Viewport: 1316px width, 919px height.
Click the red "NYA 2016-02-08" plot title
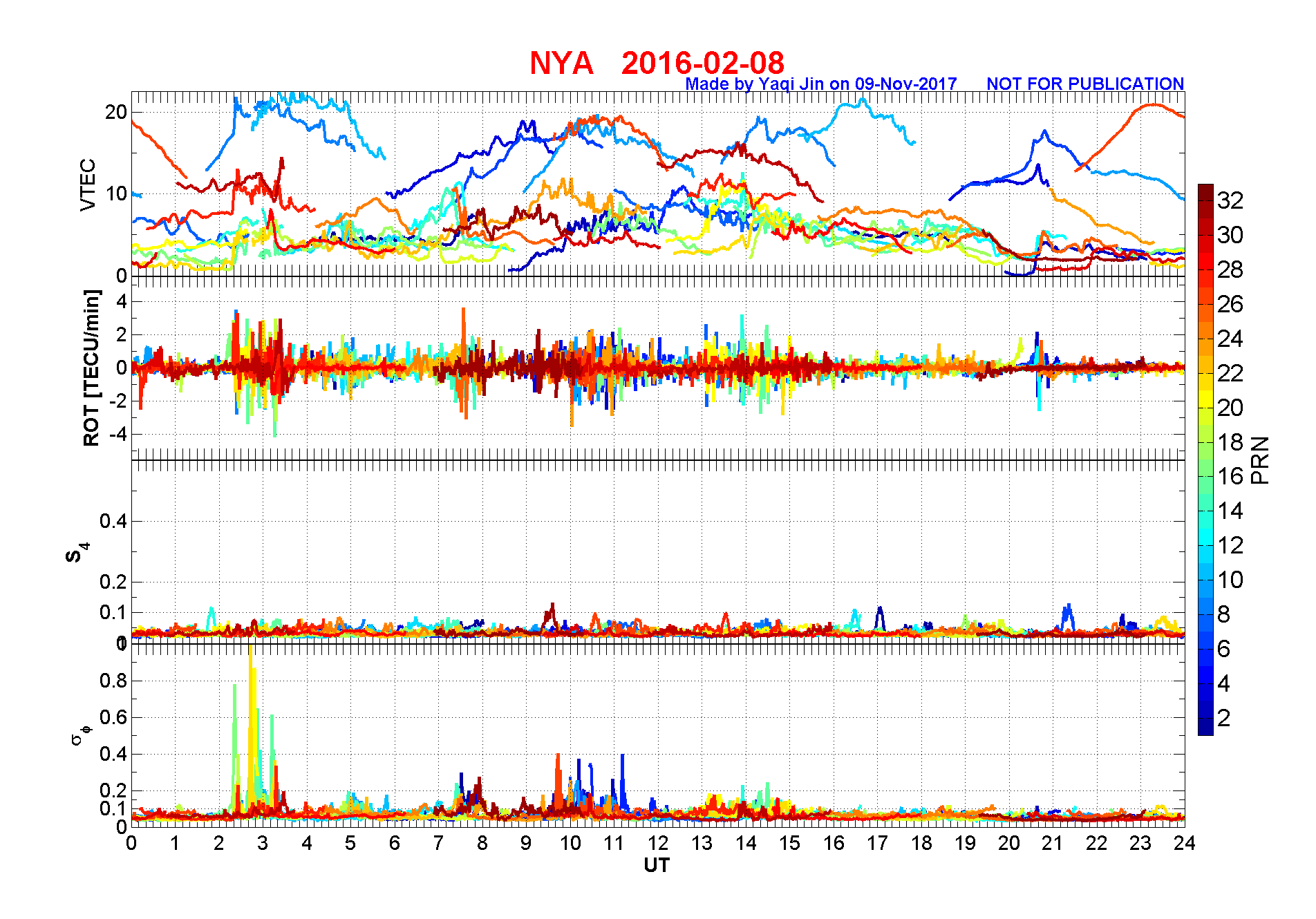[x=657, y=63]
